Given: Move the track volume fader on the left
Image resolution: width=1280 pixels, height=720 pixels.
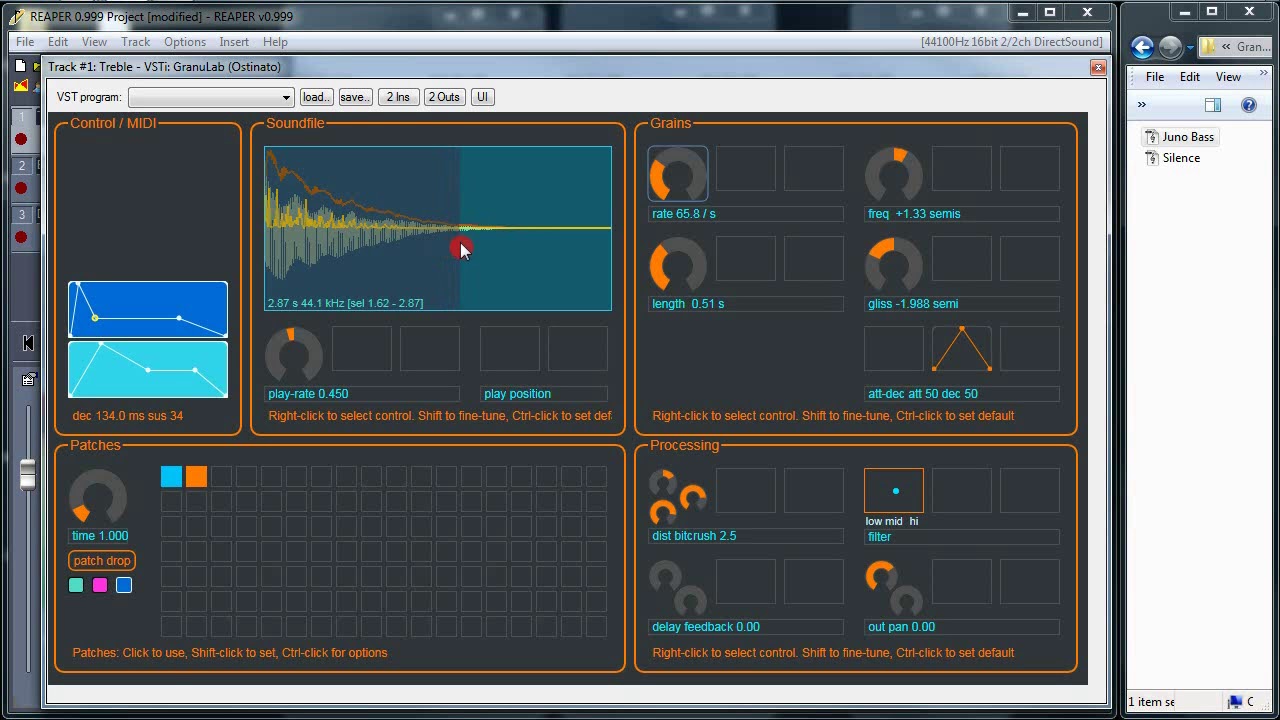Looking at the screenshot, I should [28, 474].
